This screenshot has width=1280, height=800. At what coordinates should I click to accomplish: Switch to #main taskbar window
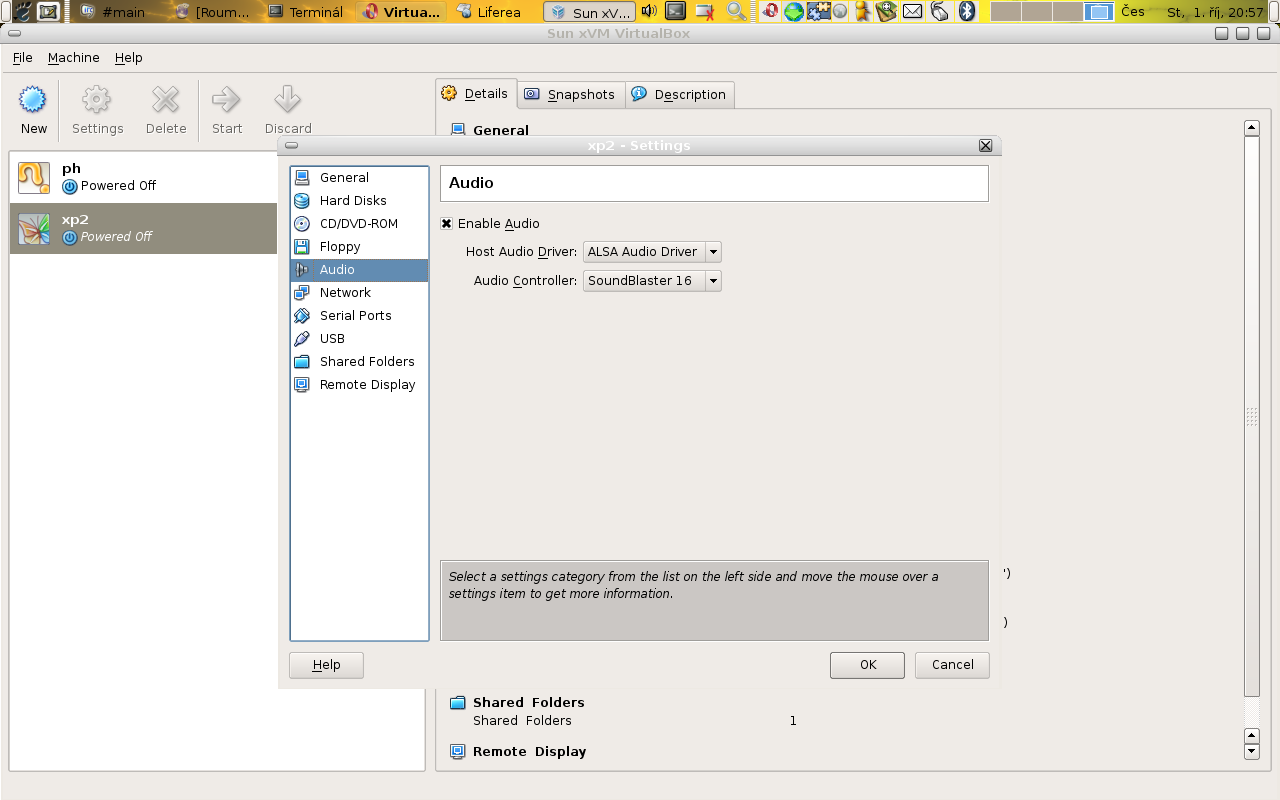pos(114,12)
